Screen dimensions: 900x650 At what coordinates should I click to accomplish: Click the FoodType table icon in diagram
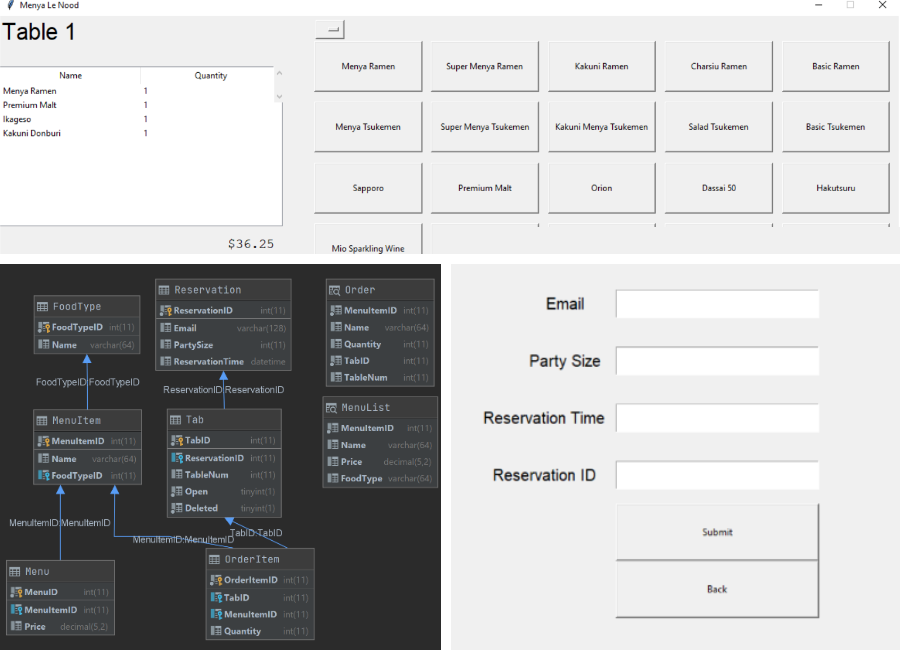42,307
